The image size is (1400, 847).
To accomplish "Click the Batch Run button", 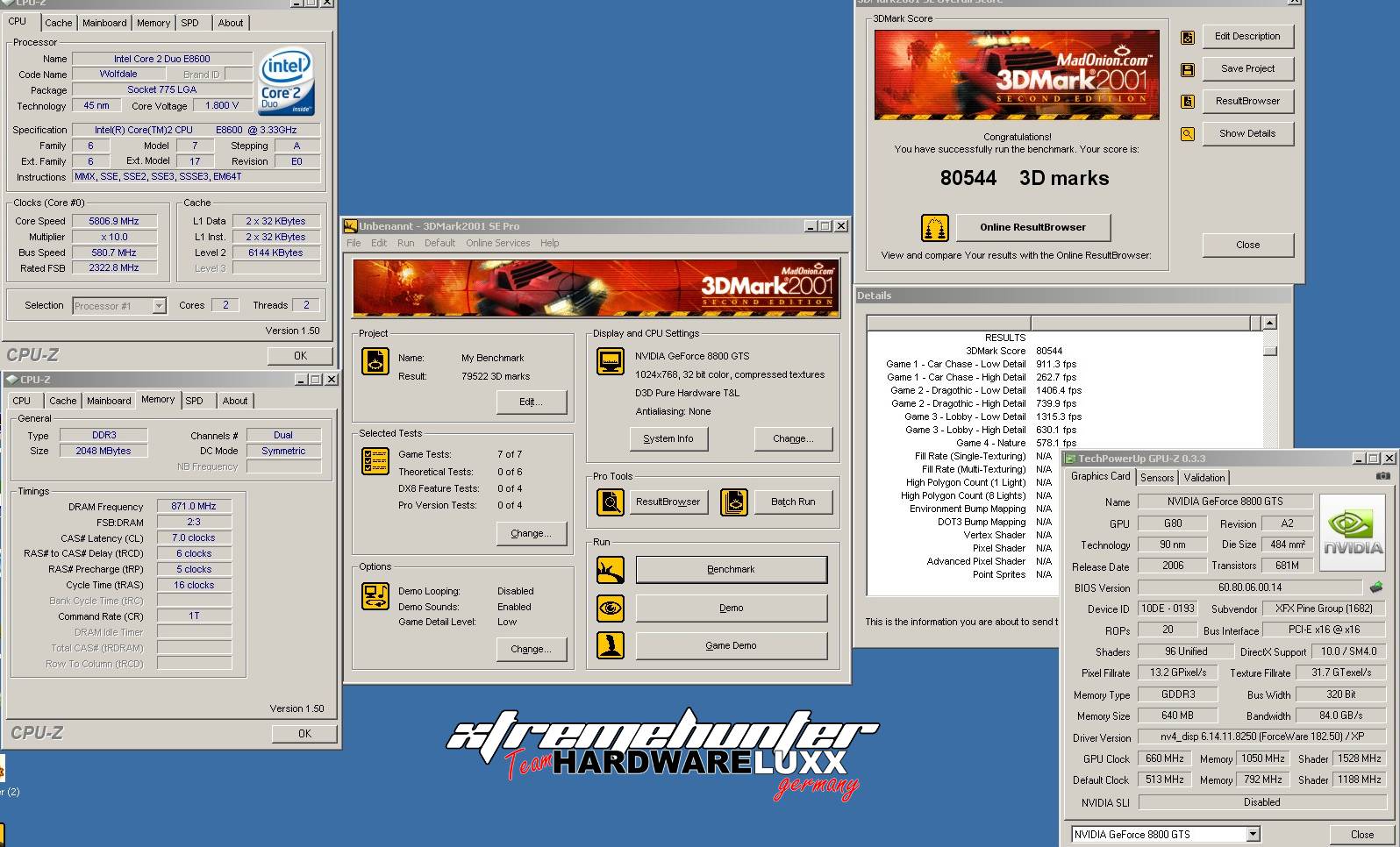I will (793, 502).
